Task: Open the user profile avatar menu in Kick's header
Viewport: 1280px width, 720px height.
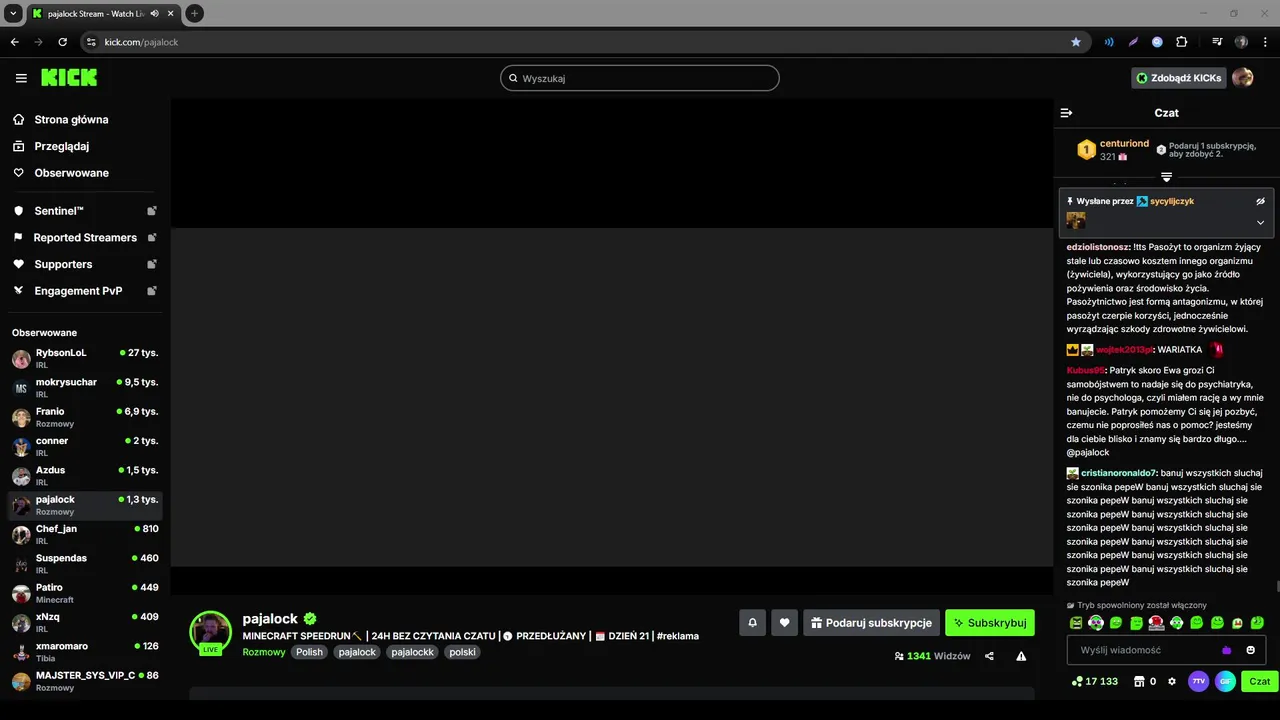Action: [x=1243, y=78]
